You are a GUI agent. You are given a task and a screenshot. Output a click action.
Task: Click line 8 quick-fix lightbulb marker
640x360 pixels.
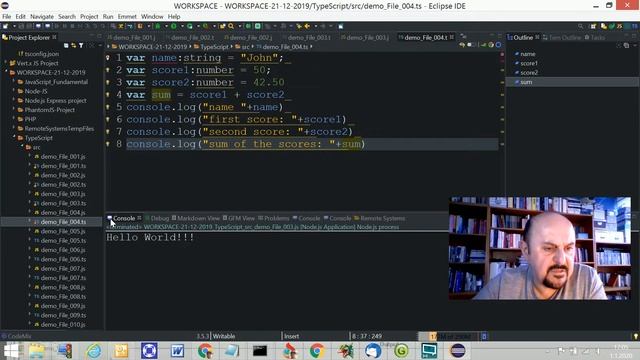click(108, 144)
